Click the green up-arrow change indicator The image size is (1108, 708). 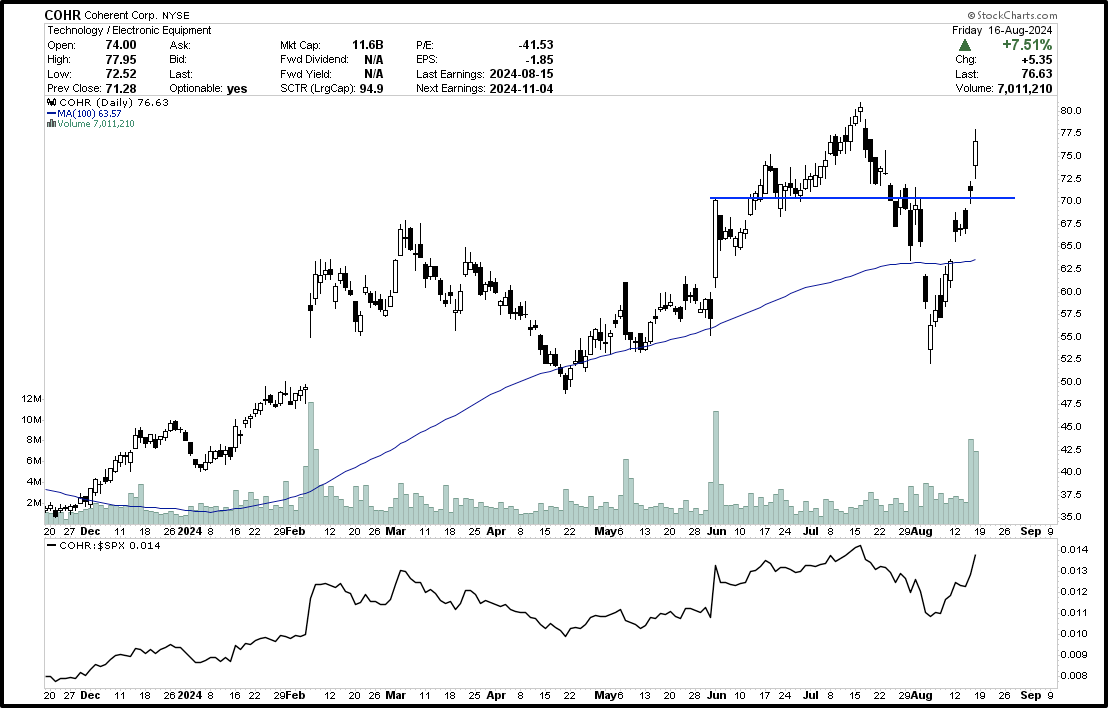click(965, 45)
